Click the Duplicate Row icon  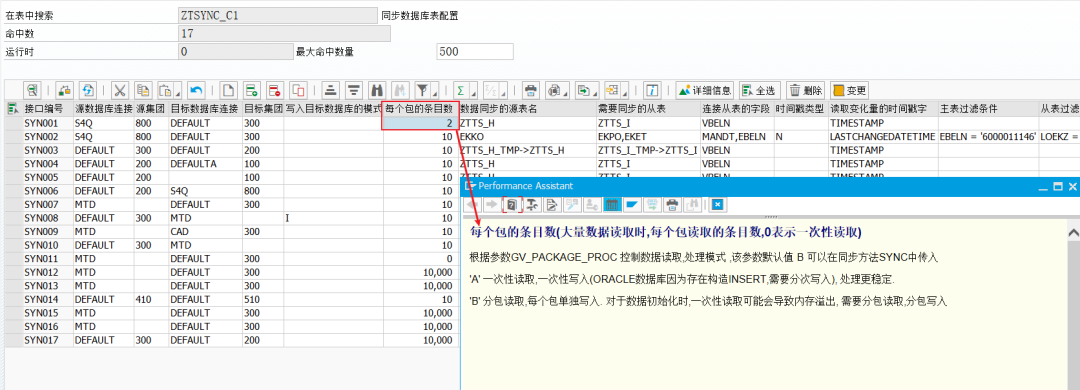(298, 90)
